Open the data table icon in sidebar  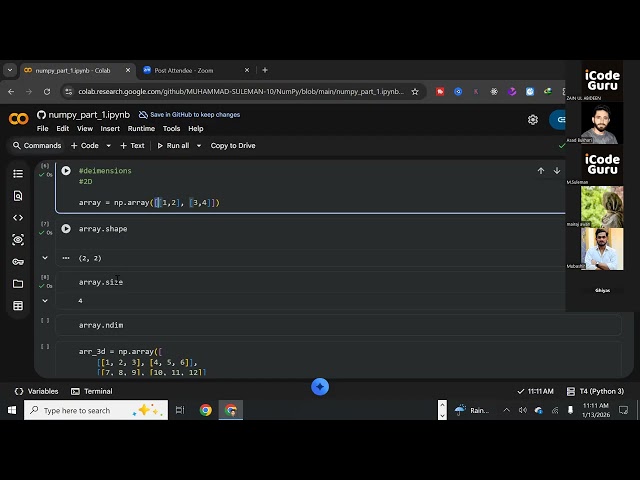[18, 306]
